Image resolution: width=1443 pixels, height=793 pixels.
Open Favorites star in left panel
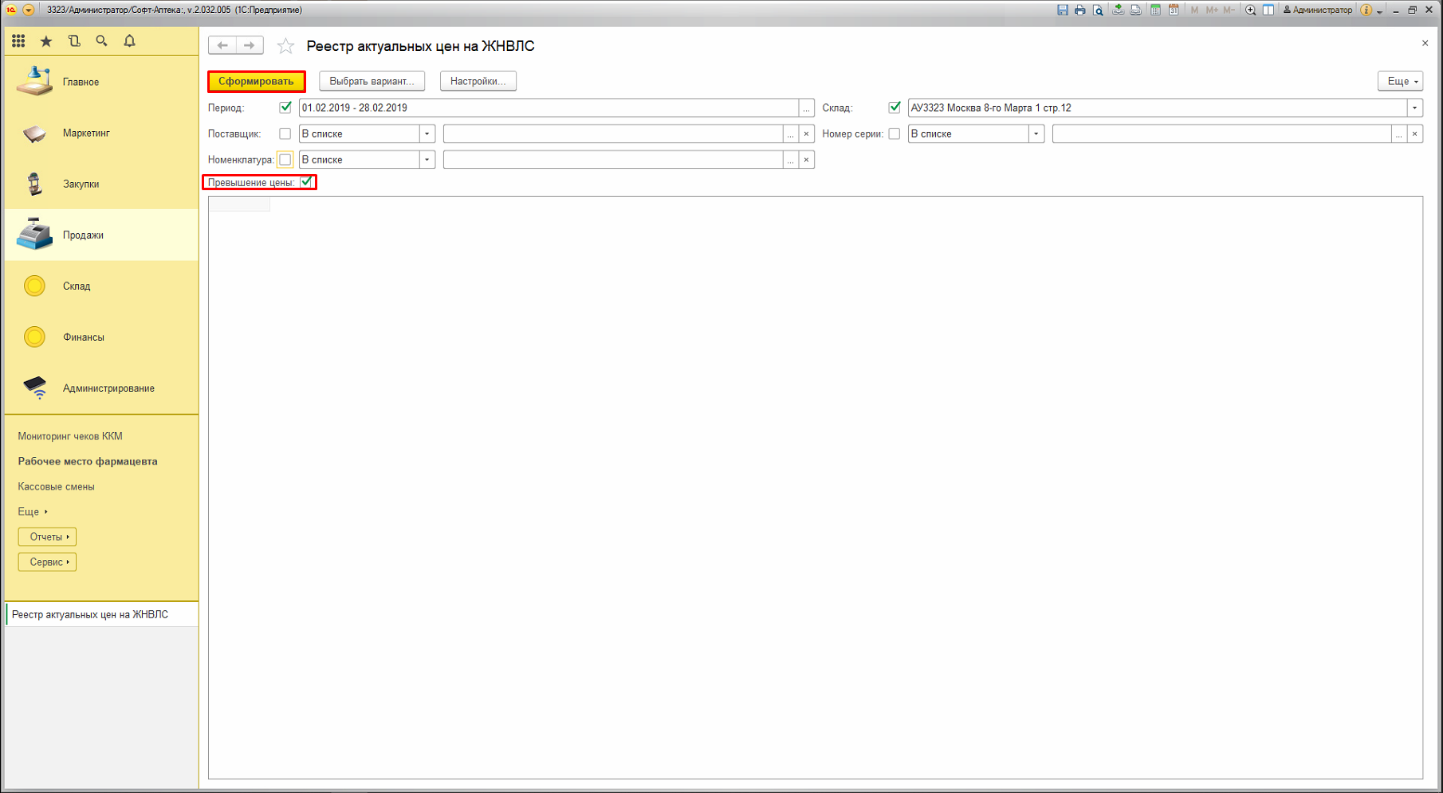(x=46, y=41)
